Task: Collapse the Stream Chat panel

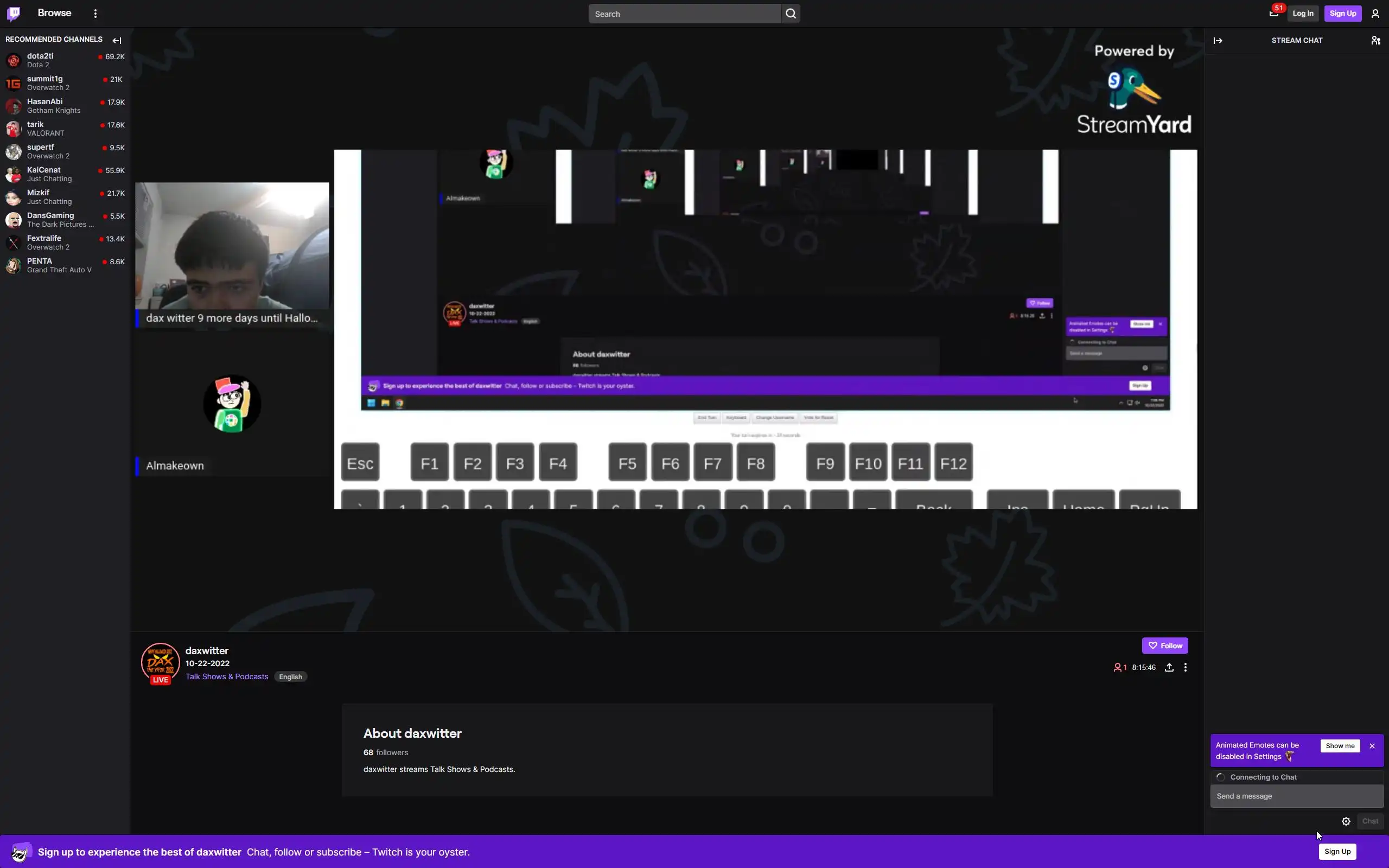Action: (1218, 40)
